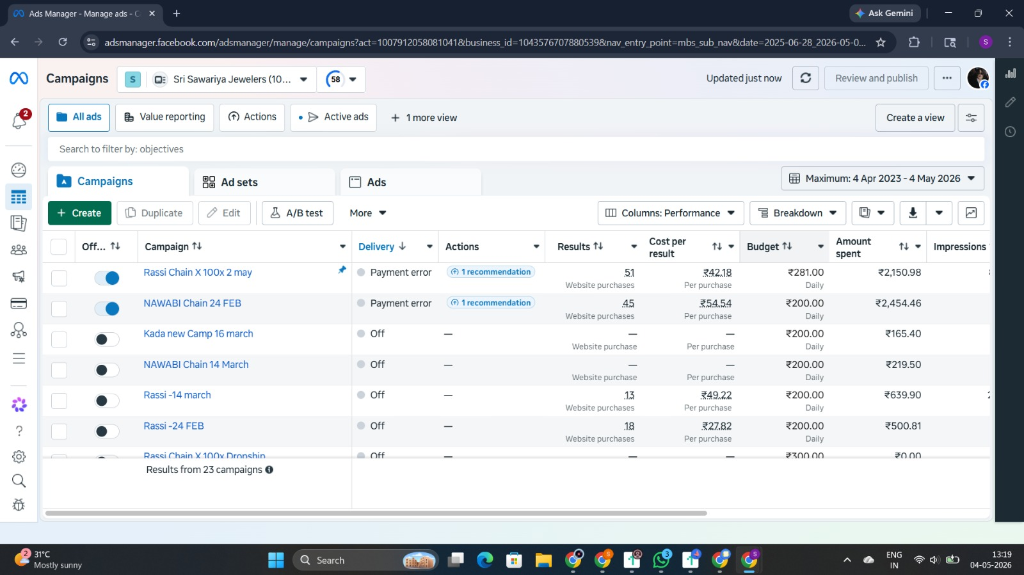Viewport: 1024px width, 575px height.
Task: Open Windows Start menu
Action: [276, 560]
